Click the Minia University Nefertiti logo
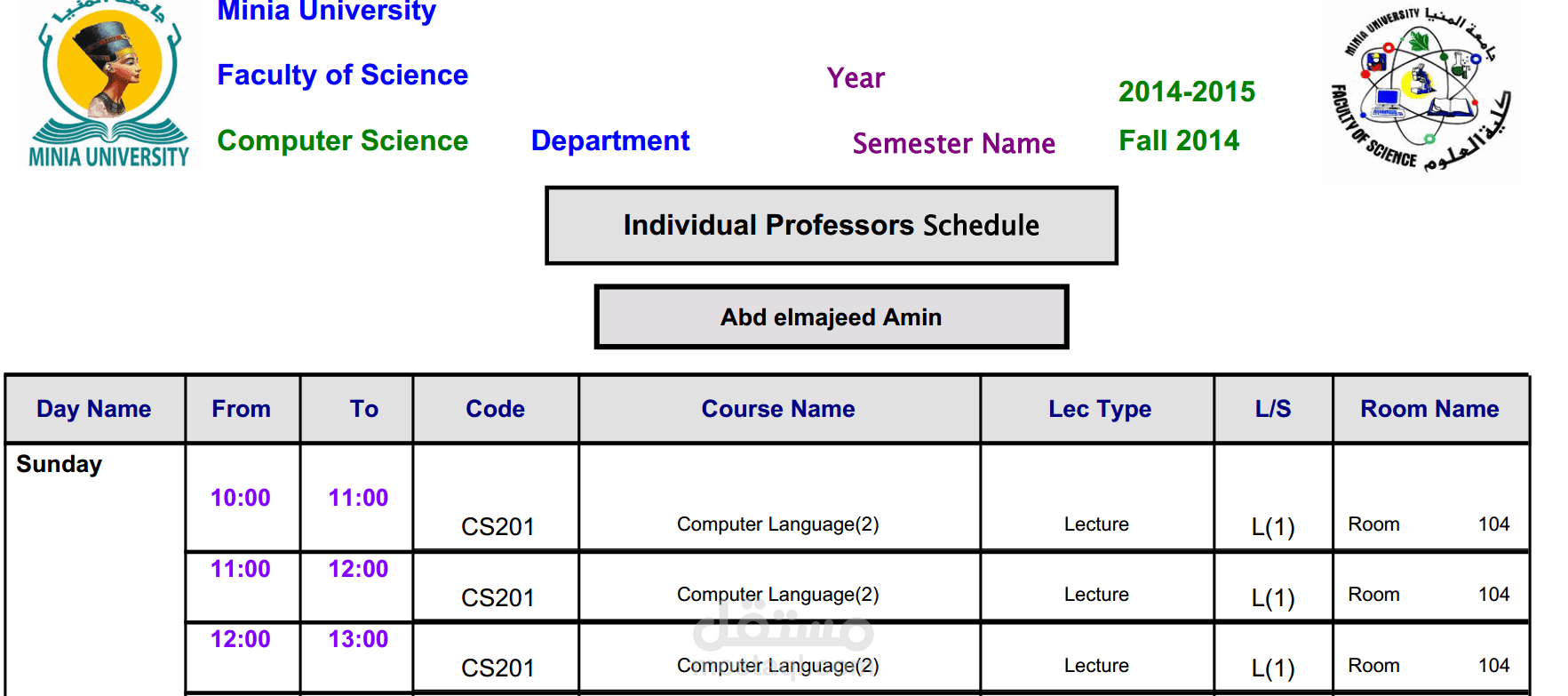Viewport: 1568px width, 696px height. 109,84
